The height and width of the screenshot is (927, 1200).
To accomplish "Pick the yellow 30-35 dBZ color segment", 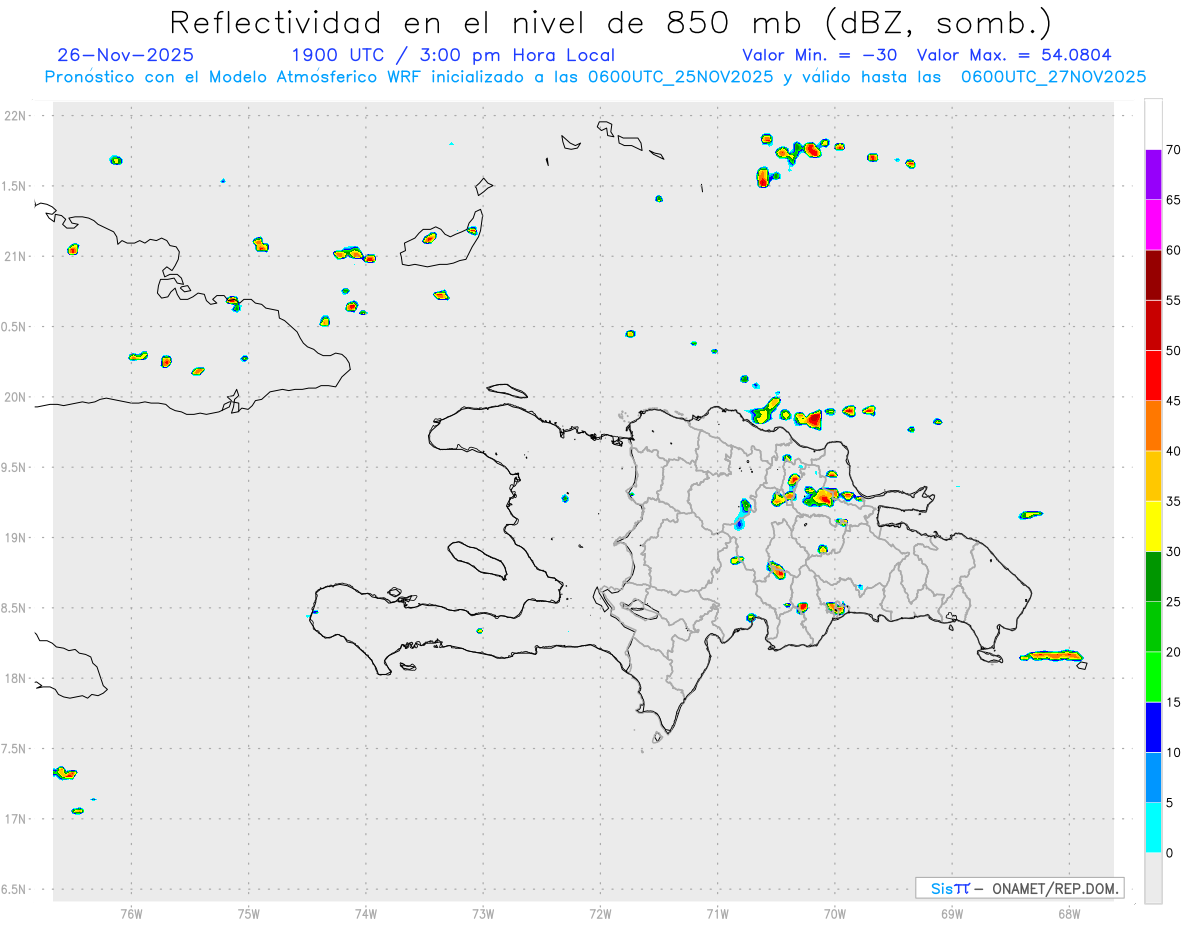I will [x=1153, y=526].
